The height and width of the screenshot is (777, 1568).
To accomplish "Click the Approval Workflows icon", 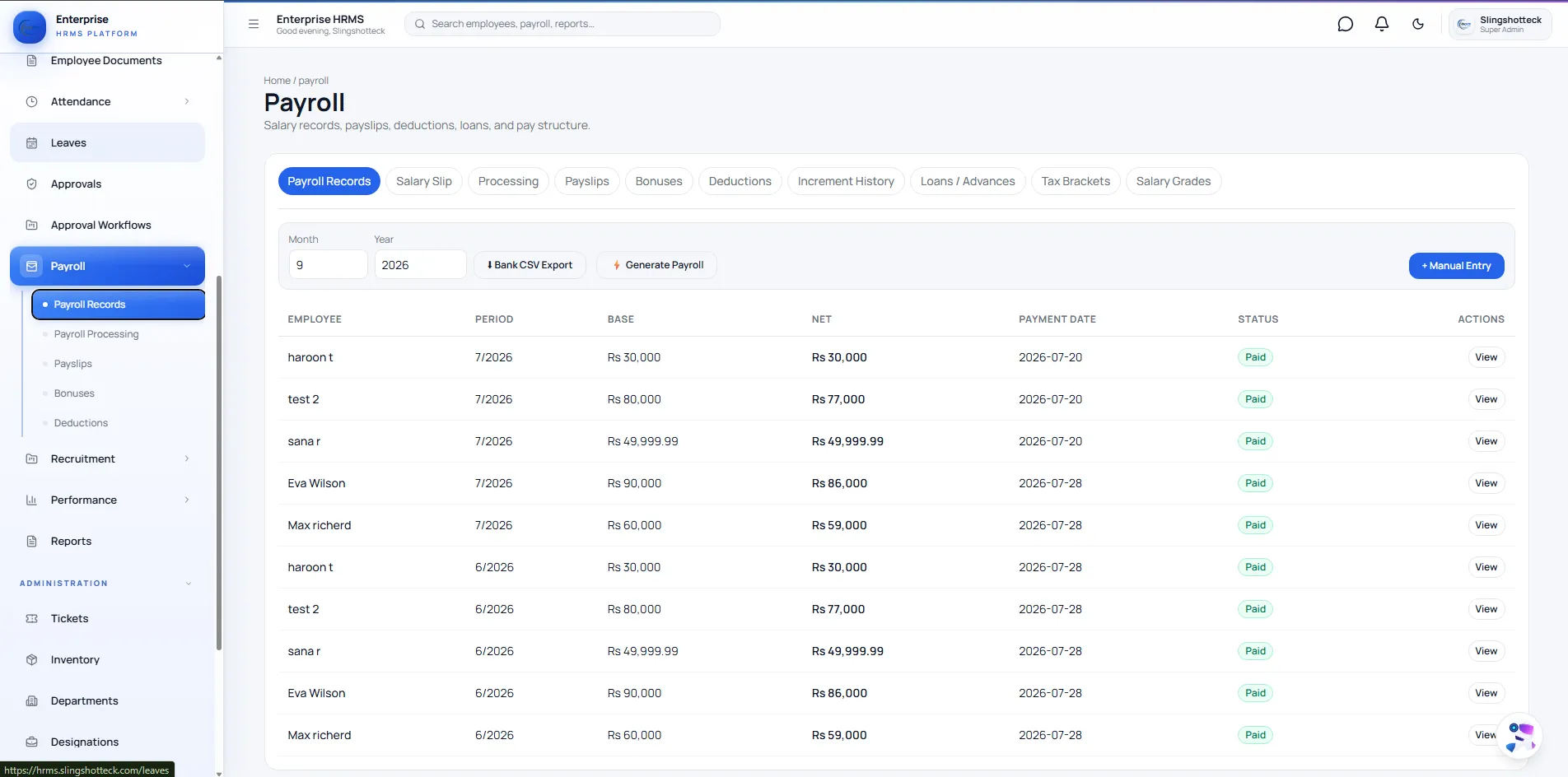I will coord(32,226).
